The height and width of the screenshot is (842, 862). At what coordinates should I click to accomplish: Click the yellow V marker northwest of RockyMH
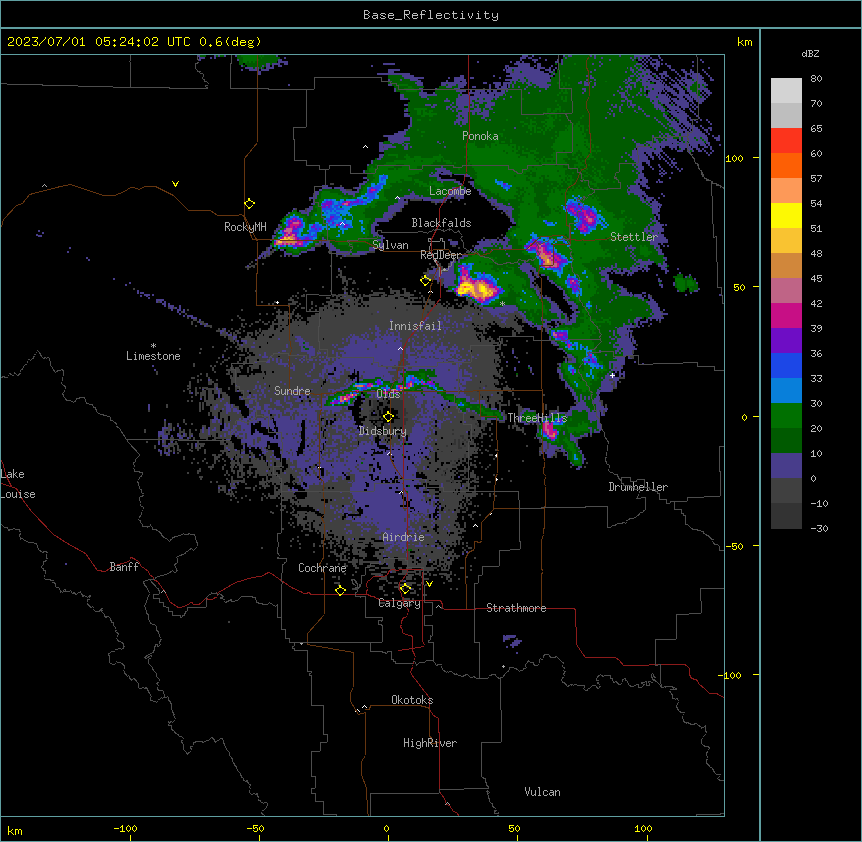175,184
